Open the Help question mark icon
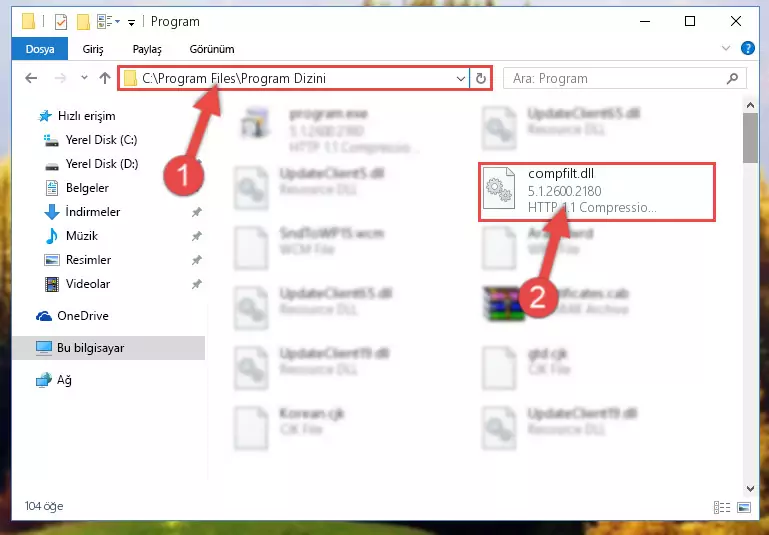Viewport: 769px width, 535px height. 747,48
